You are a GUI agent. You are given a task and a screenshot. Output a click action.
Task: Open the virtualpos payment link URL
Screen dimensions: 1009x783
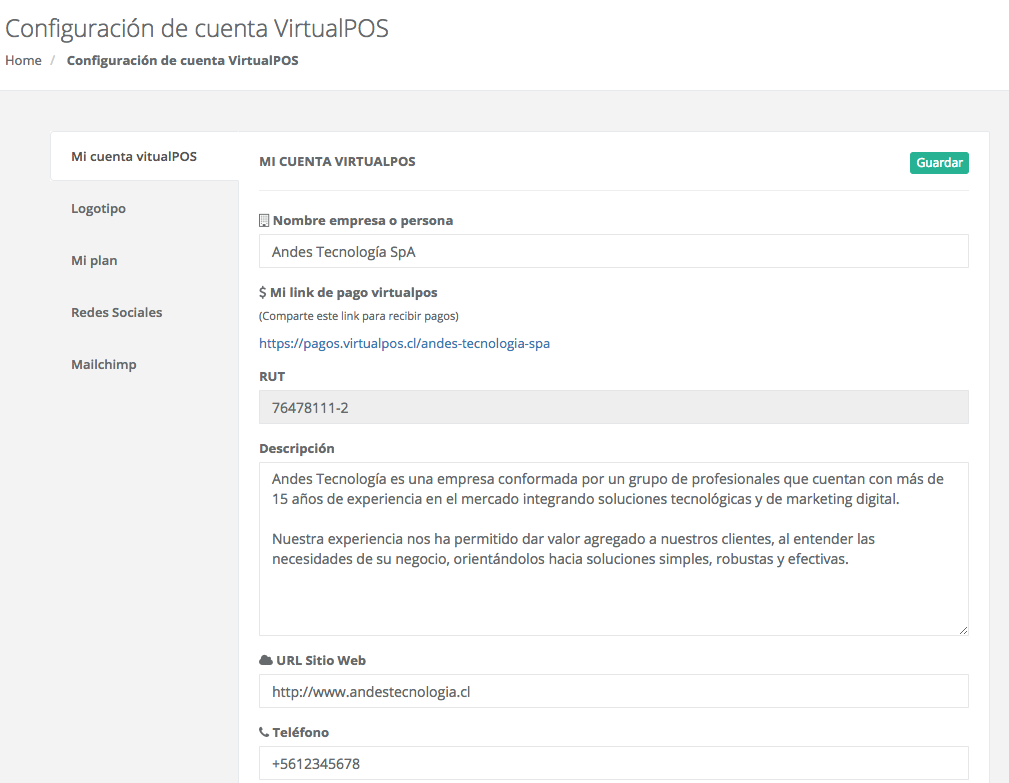(x=404, y=344)
